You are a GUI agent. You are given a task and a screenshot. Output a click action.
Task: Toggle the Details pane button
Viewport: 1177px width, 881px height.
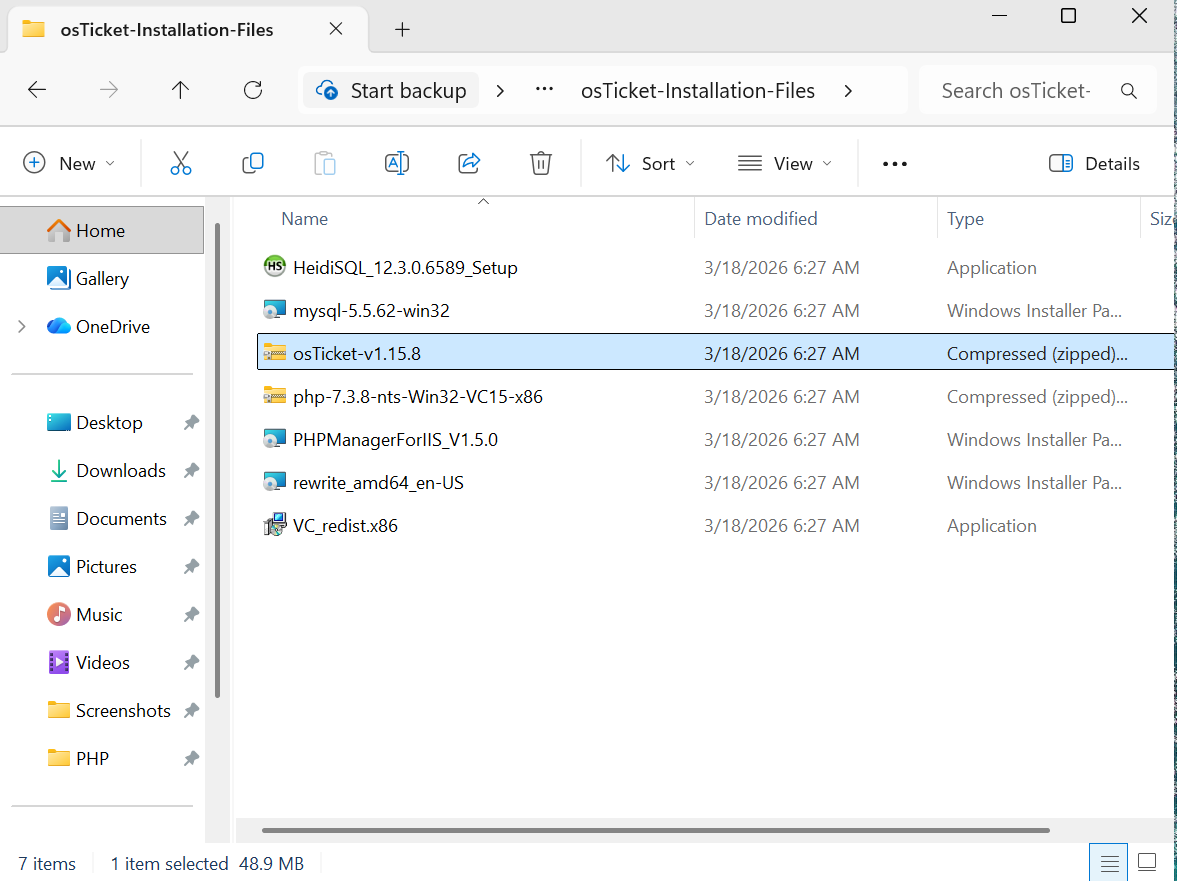[1094, 164]
